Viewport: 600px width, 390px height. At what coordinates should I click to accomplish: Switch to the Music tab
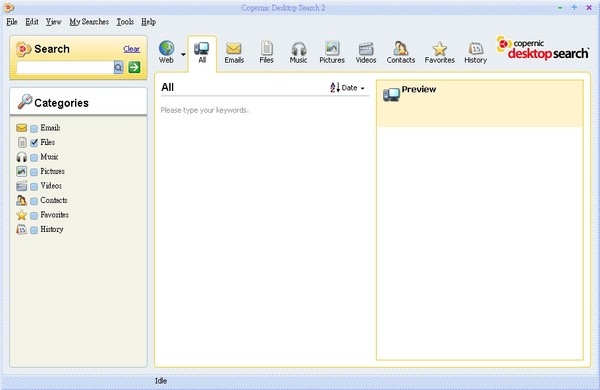(x=298, y=52)
